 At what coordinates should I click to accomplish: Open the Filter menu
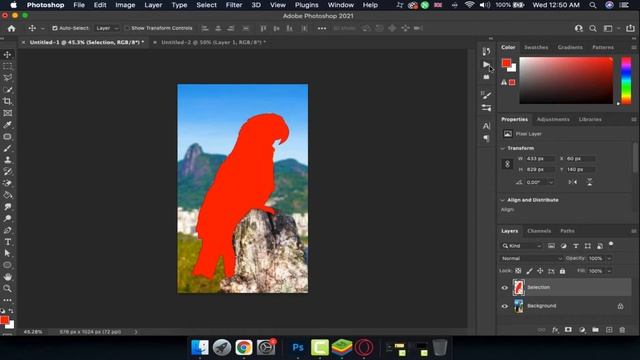coord(234,5)
